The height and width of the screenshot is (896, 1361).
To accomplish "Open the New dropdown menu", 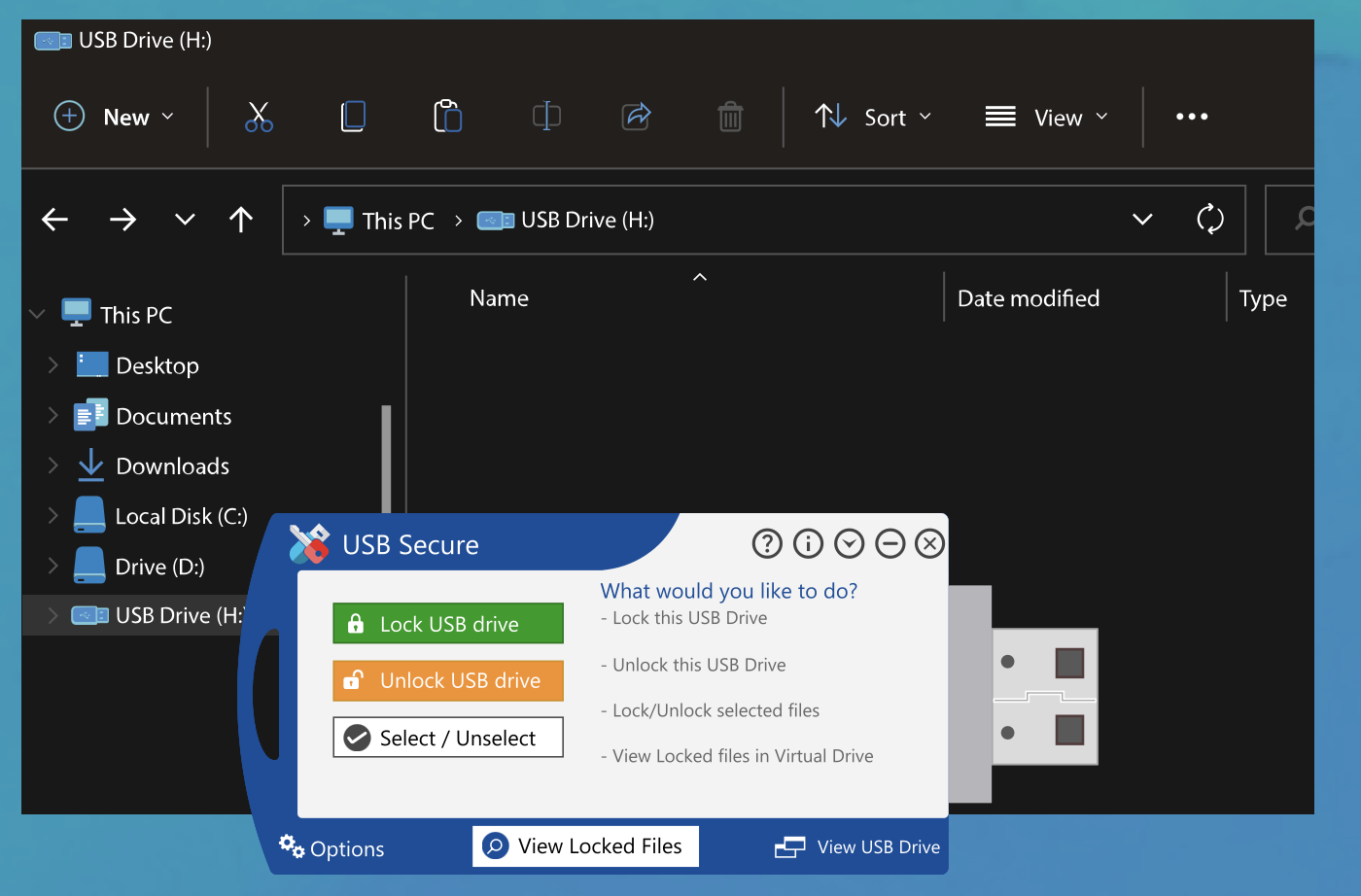I will [x=114, y=117].
